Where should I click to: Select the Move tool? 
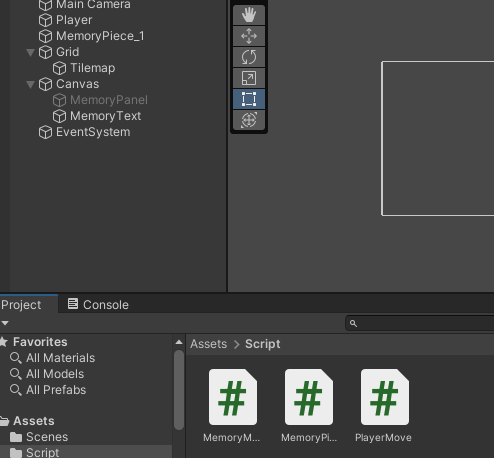click(x=249, y=36)
